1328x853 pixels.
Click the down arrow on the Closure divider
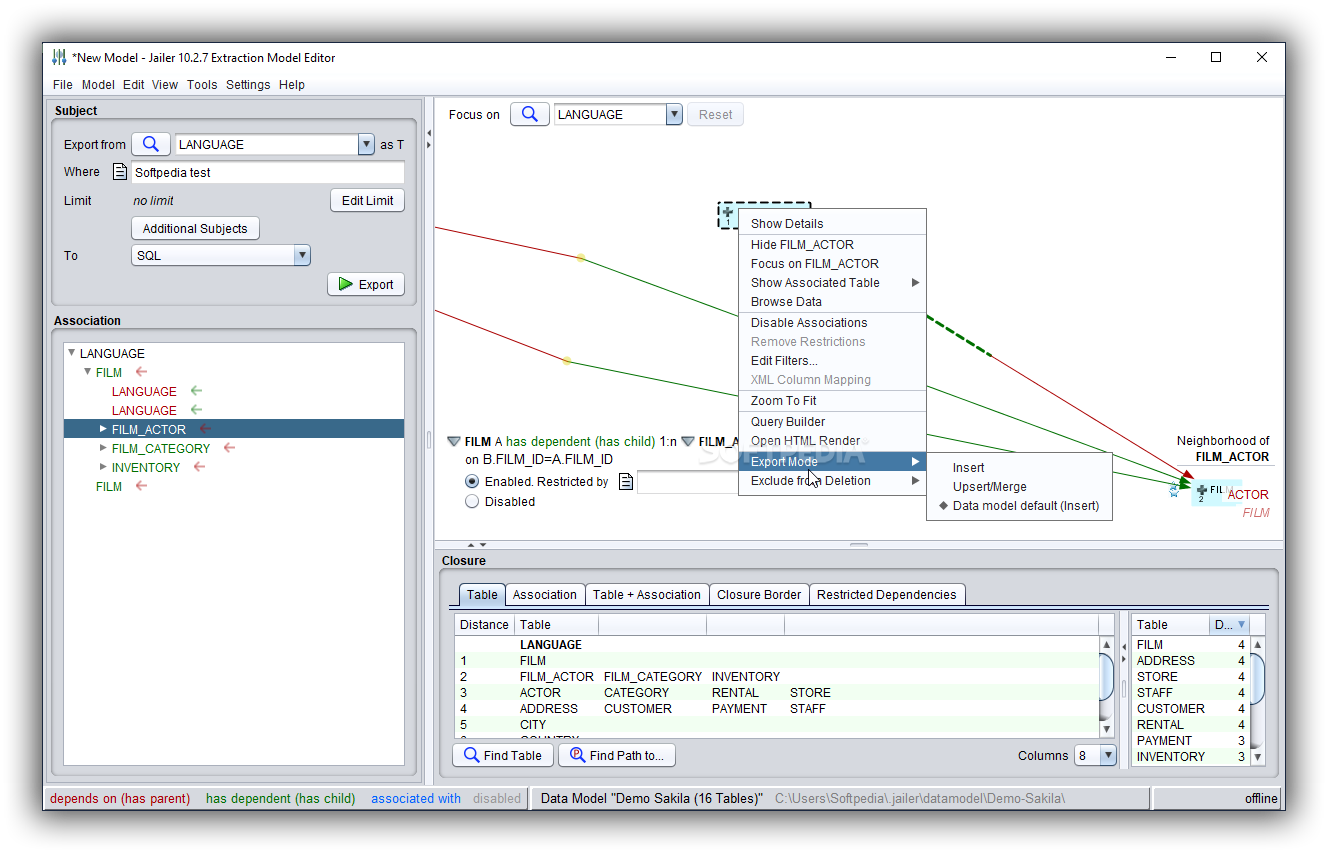click(x=483, y=545)
